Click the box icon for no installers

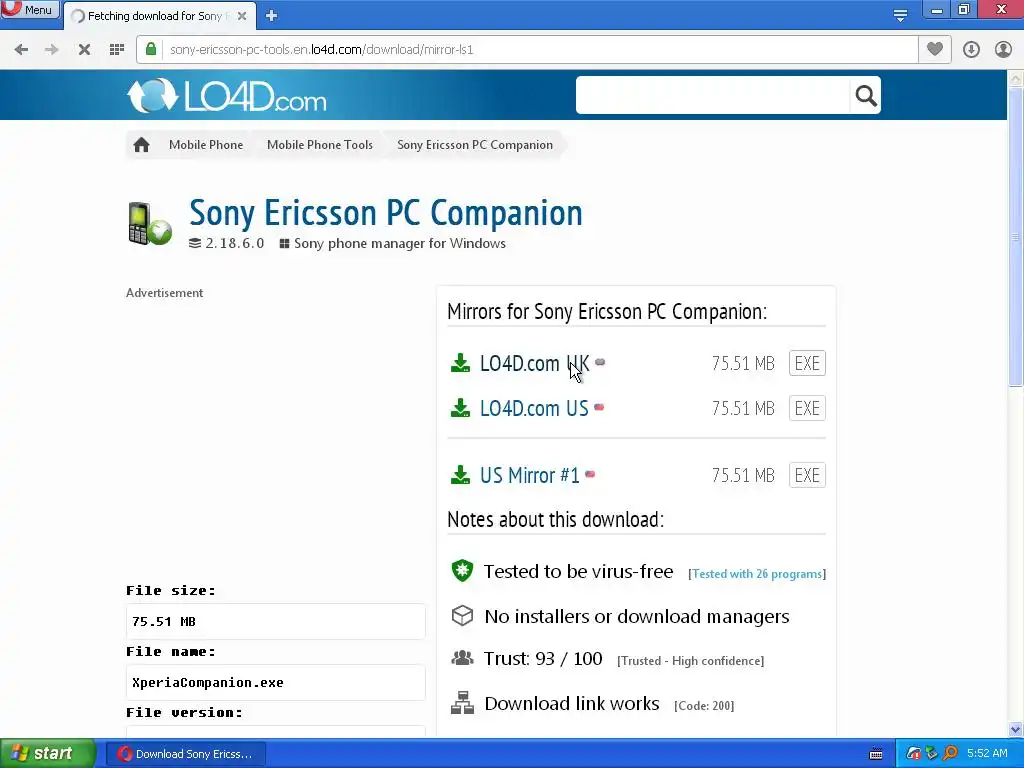click(462, 616)
